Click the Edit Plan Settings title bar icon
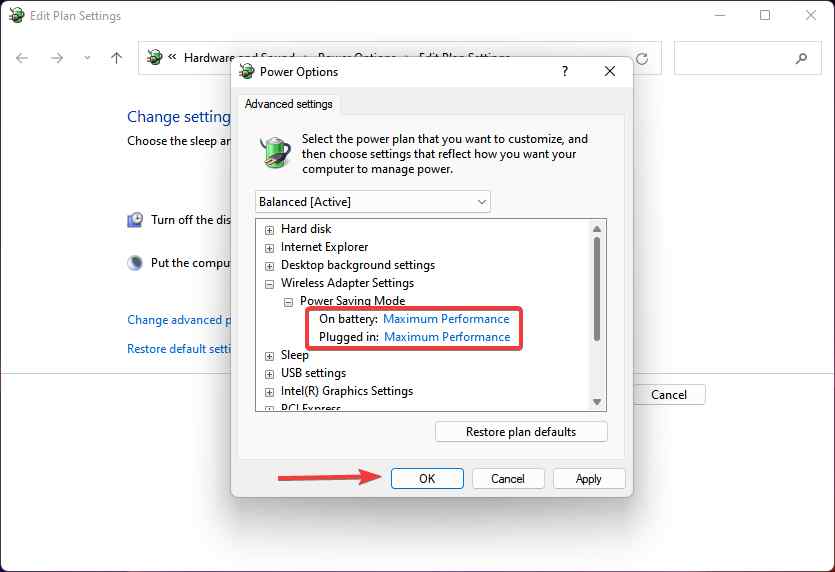This screenshot has width=835, height=572. point(17,15)
